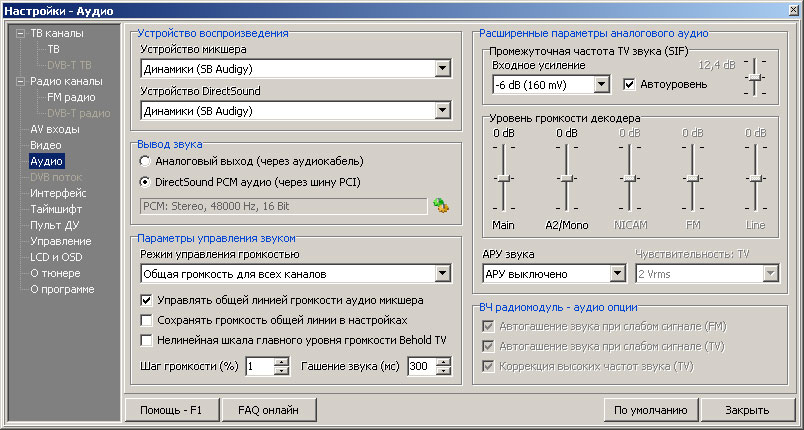Image resolution: width=804 pixels, height=430 pixels.
Task: Enable Нелинейная шкала главного уровня громкости
Action: coord(147,340)
